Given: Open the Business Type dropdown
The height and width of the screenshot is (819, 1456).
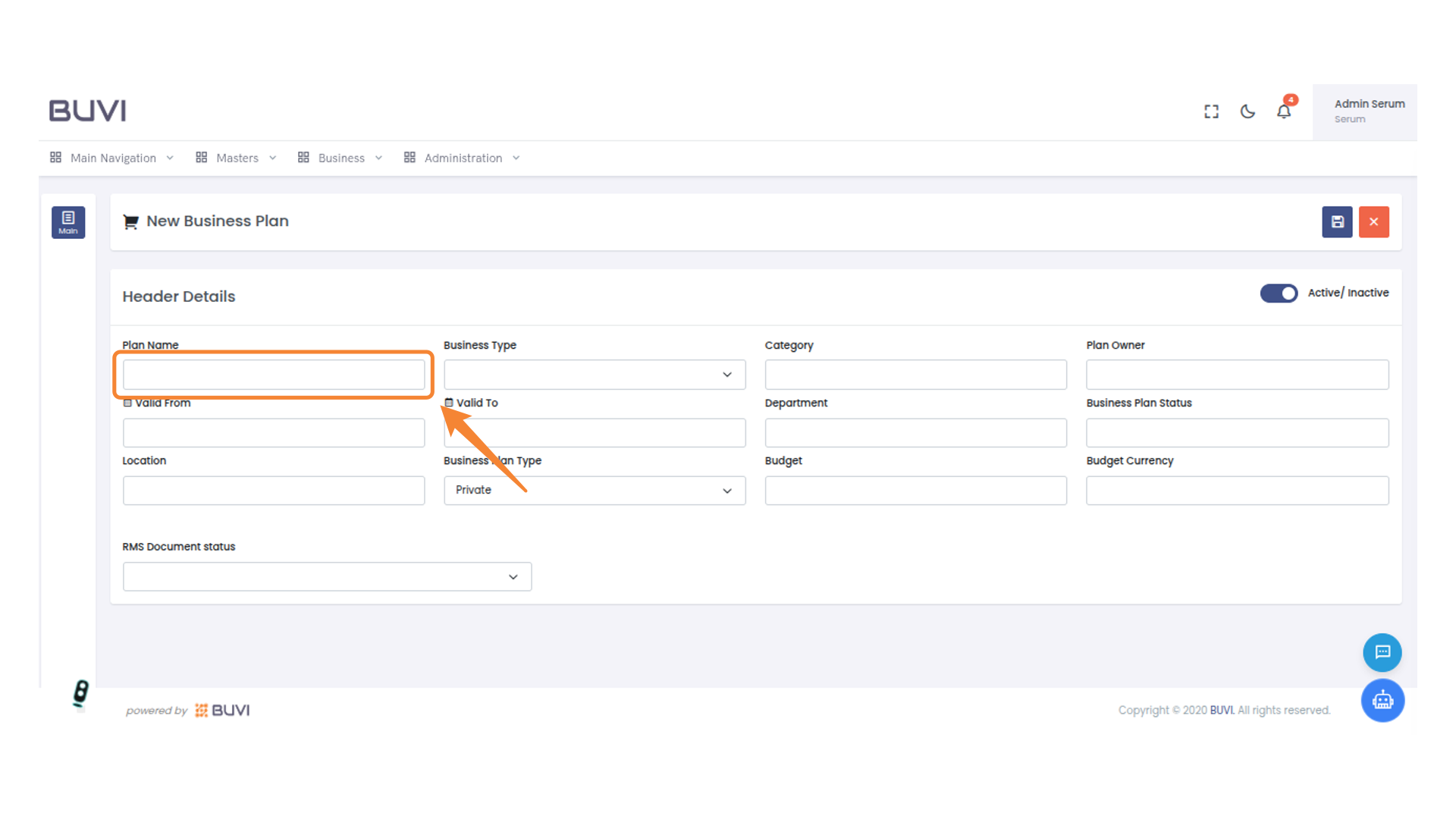Looking at the screenshot, I should (594, 375).
